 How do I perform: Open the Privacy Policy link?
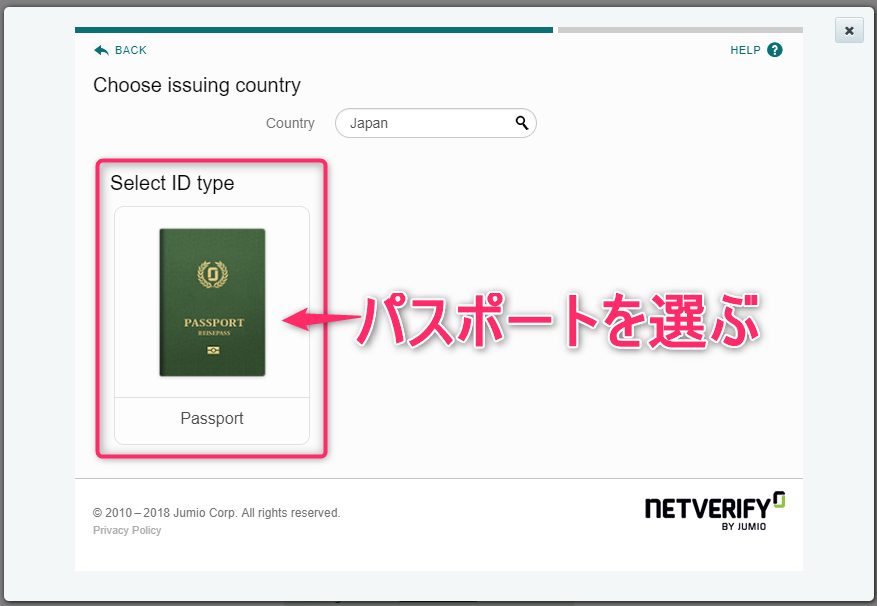point(127,530)
